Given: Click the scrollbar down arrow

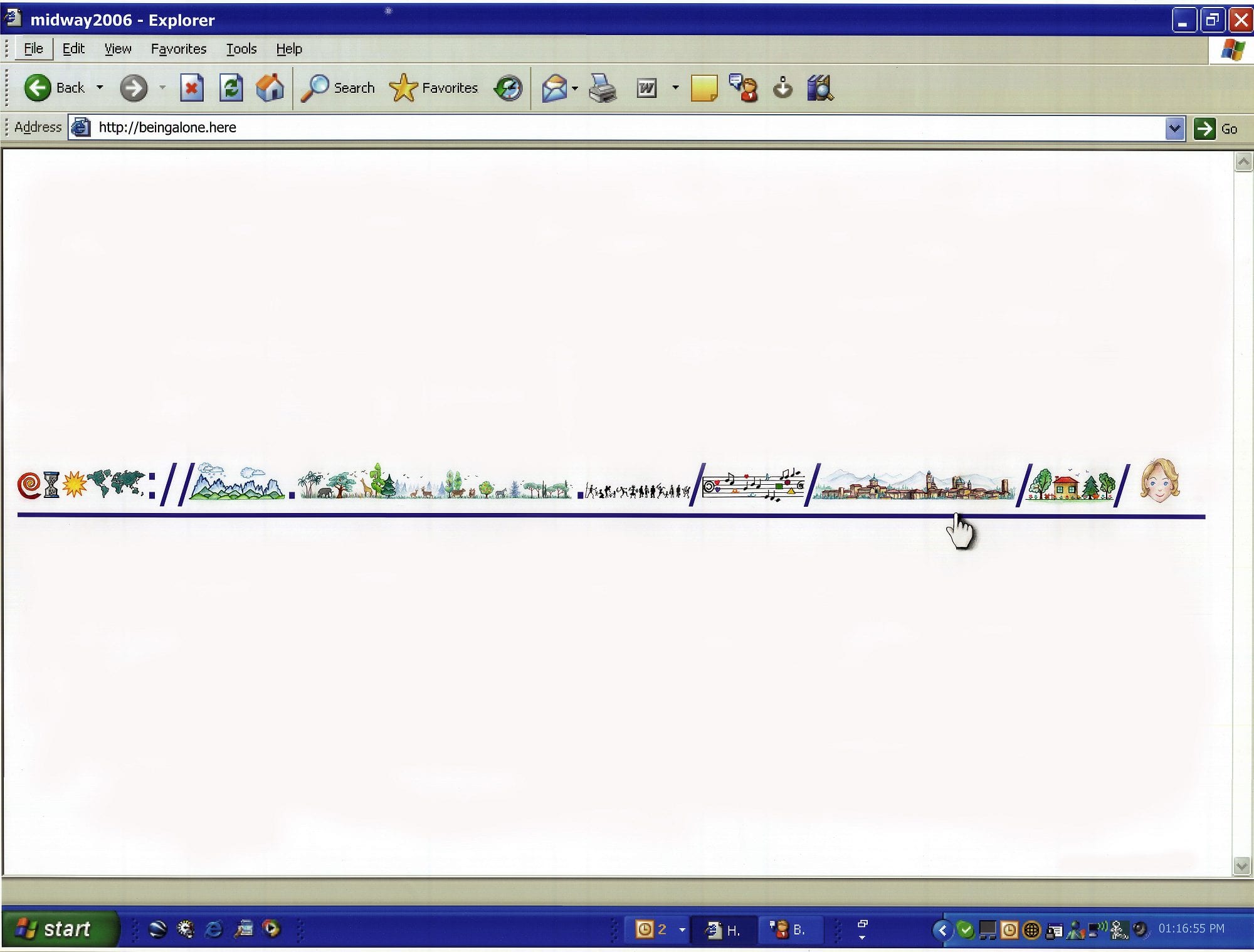Looking at the screenshot, I should (1242, 866).
